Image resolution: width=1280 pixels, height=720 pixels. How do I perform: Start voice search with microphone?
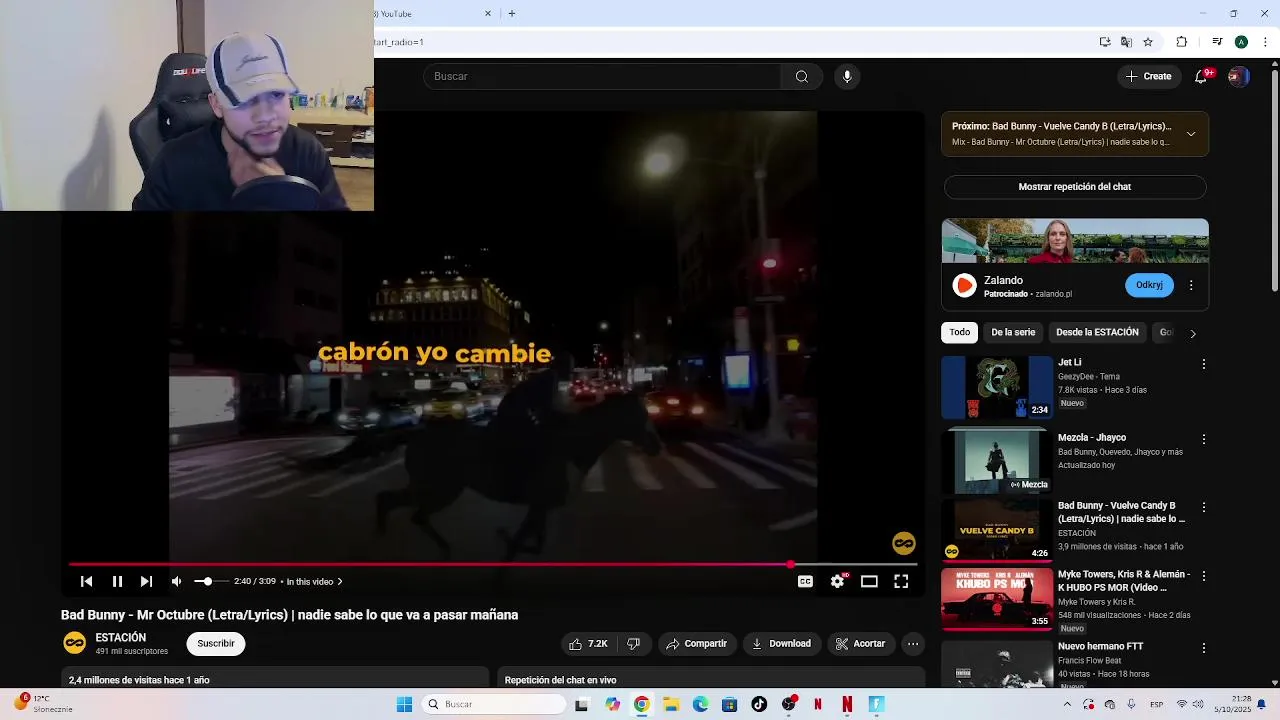tap(847, 76)
